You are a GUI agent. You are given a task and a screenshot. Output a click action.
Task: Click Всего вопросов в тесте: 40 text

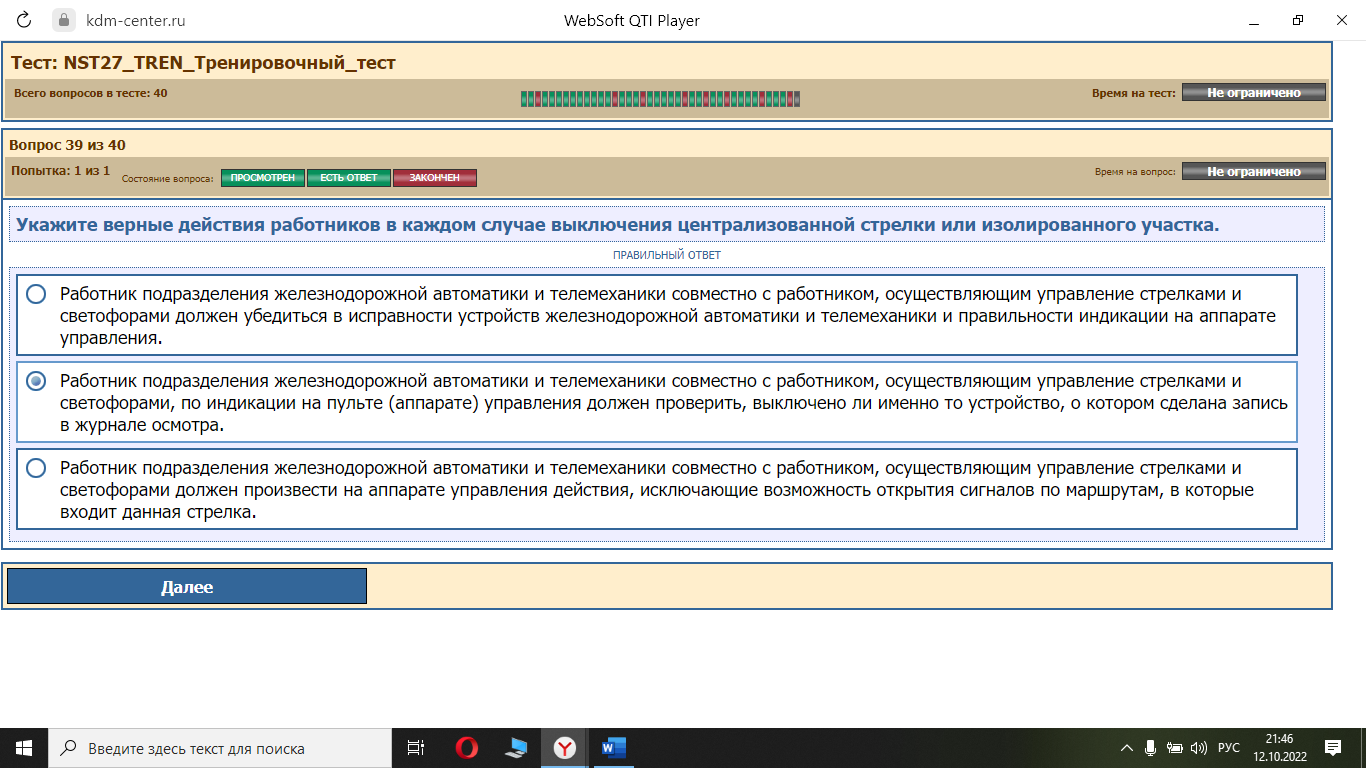91,92
